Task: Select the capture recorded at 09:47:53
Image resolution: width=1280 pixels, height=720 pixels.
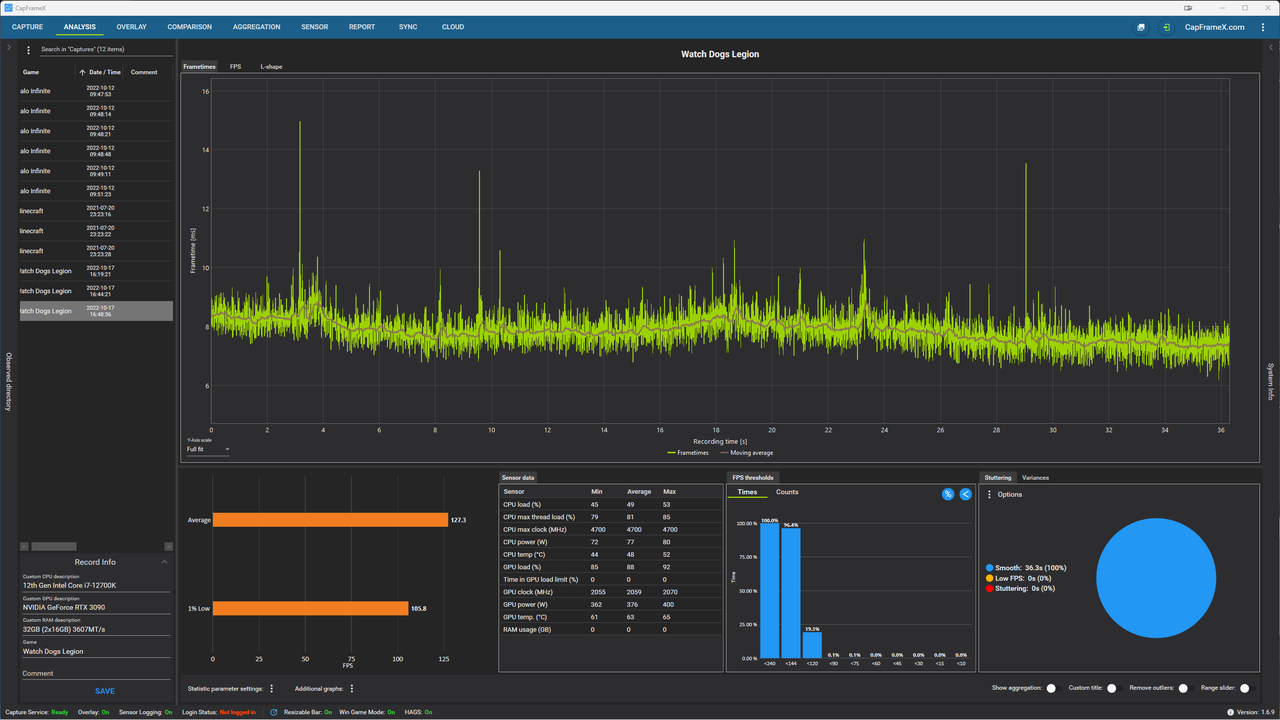Action: [96, 91]
